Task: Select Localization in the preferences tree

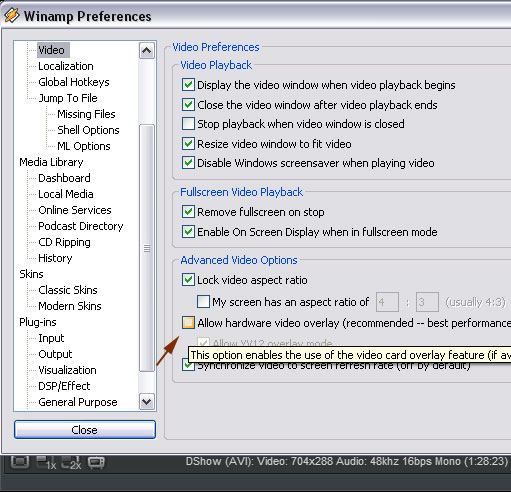Action: [x=66, y=66]
